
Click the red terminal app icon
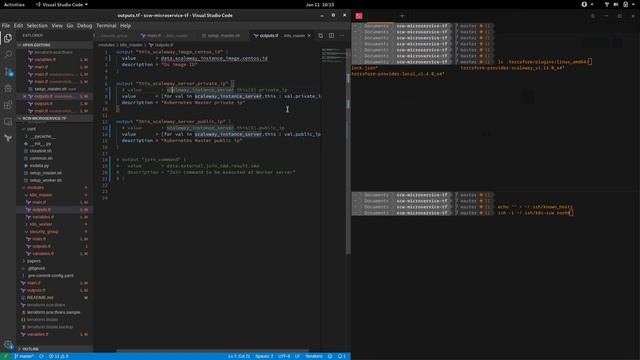(x=359, y=16)
